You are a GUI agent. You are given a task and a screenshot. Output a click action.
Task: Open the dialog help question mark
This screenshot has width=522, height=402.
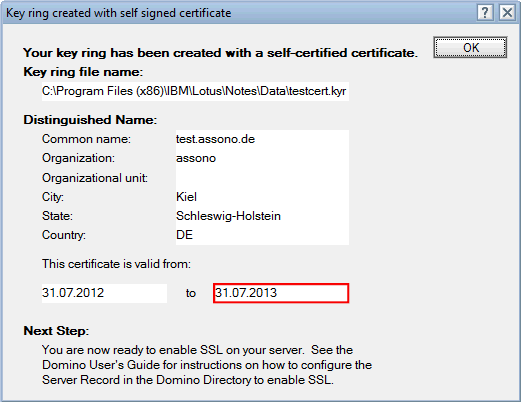pyautogui.click(x=485, y=13)
